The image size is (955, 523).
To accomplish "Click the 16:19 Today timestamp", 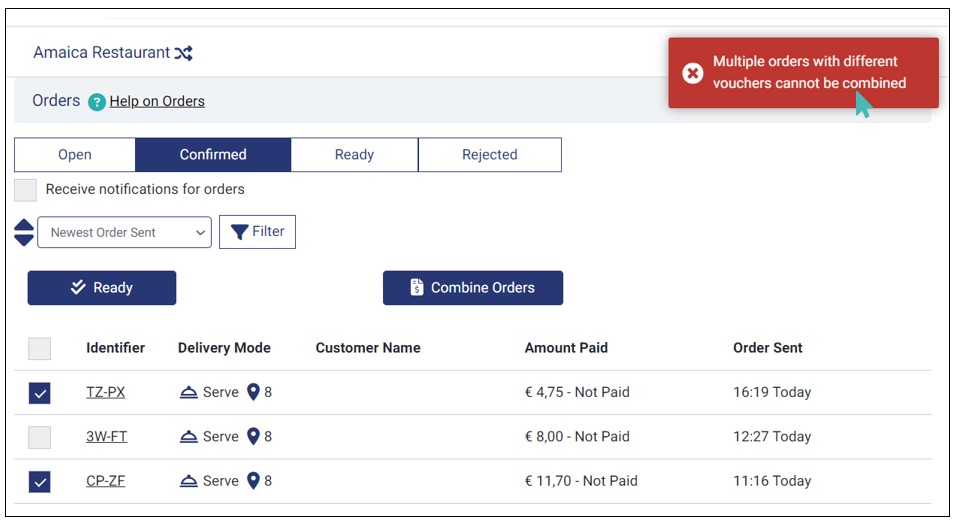I will [x=772, y=392].
